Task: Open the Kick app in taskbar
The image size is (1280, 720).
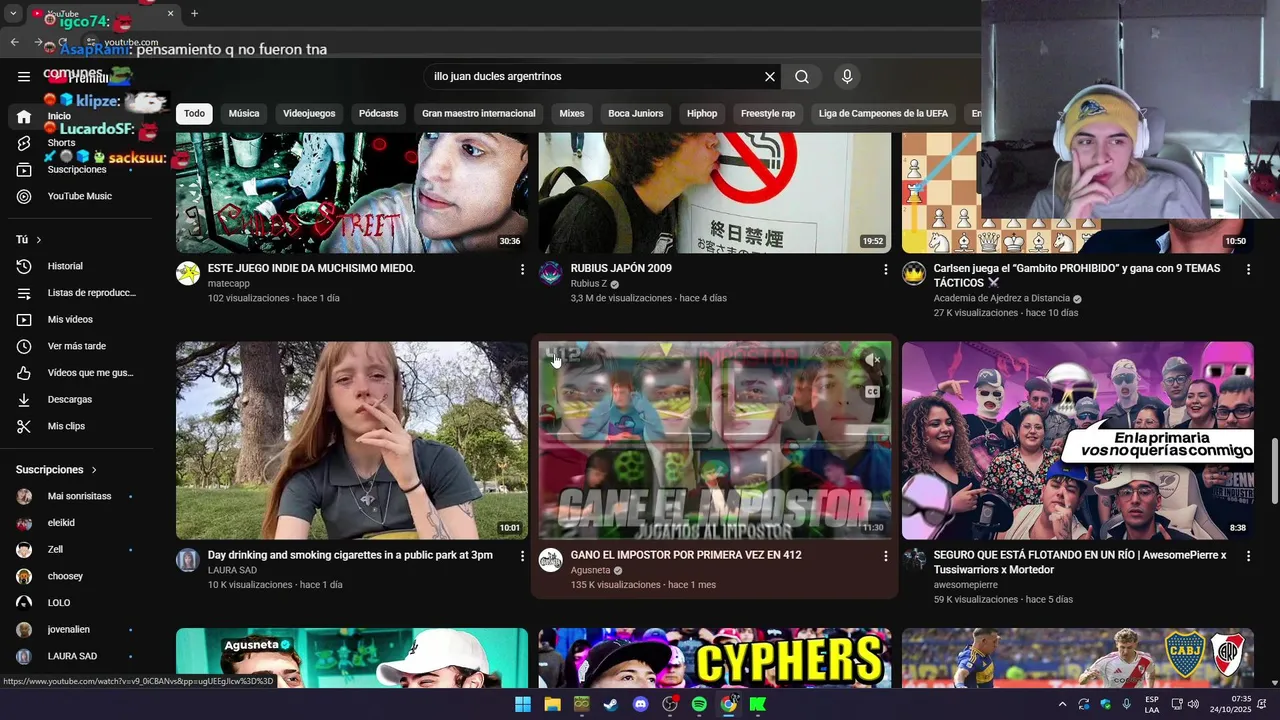Action: 758,704
